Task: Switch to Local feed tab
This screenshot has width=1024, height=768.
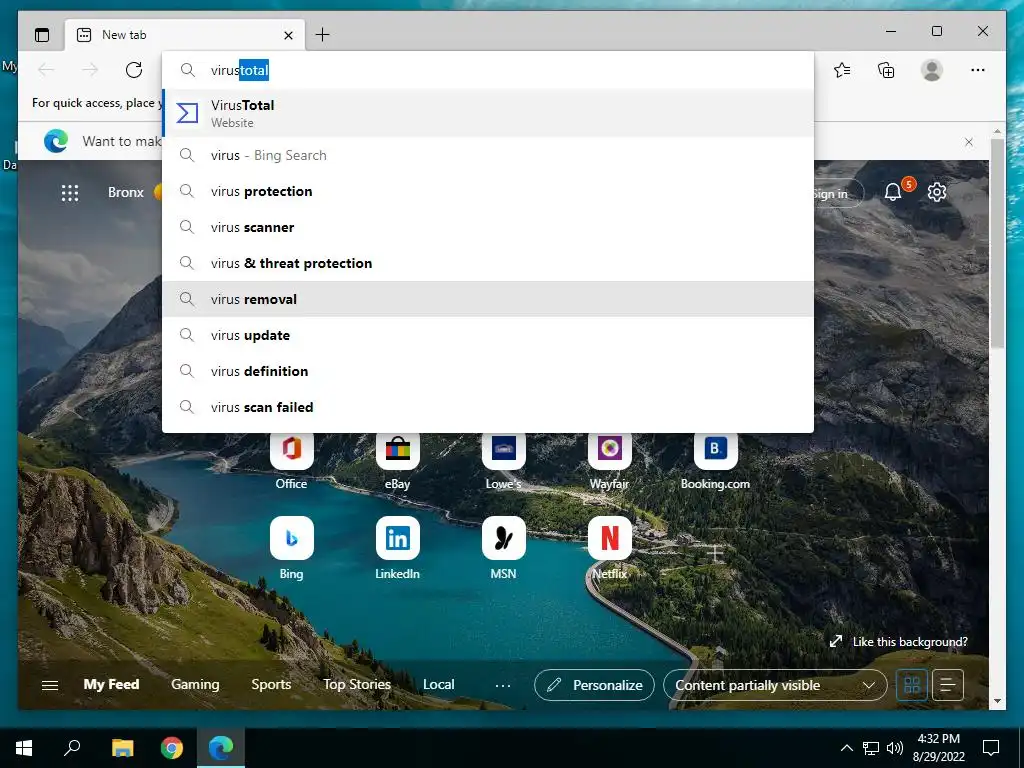Action: pyautogui.click(x=438, y=684)
